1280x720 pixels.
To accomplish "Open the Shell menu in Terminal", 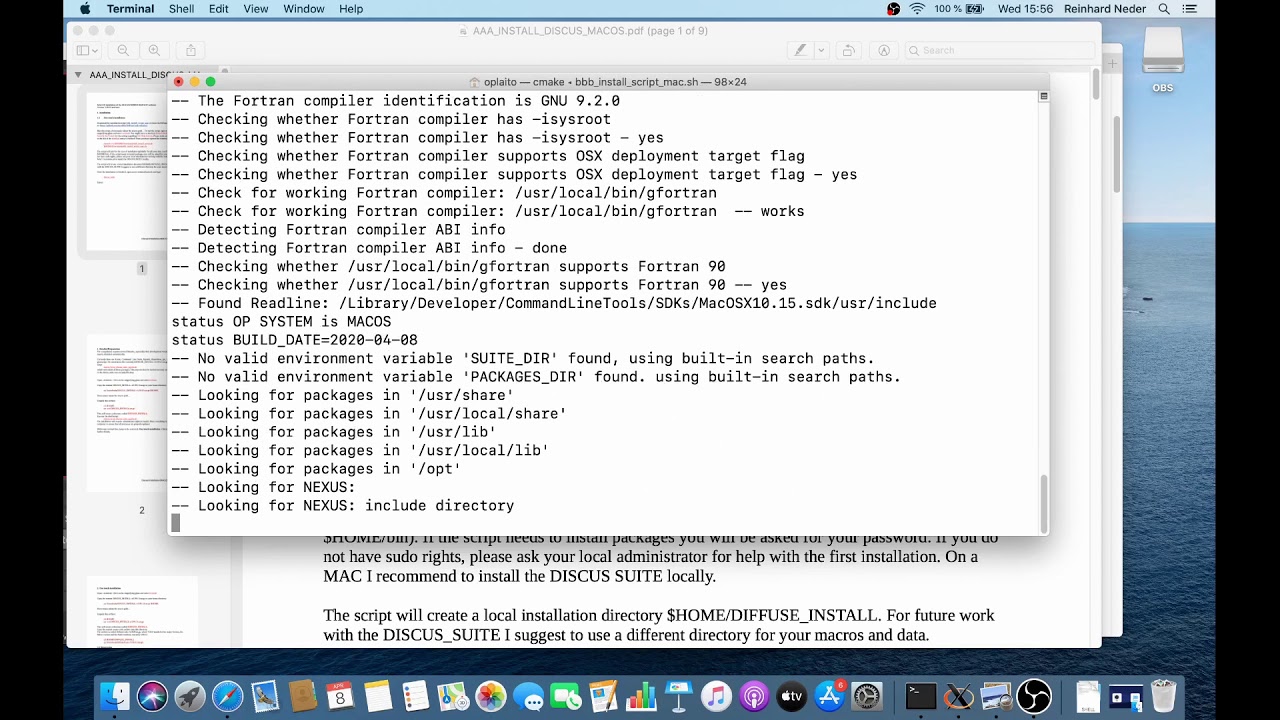I will click(181, 9).
